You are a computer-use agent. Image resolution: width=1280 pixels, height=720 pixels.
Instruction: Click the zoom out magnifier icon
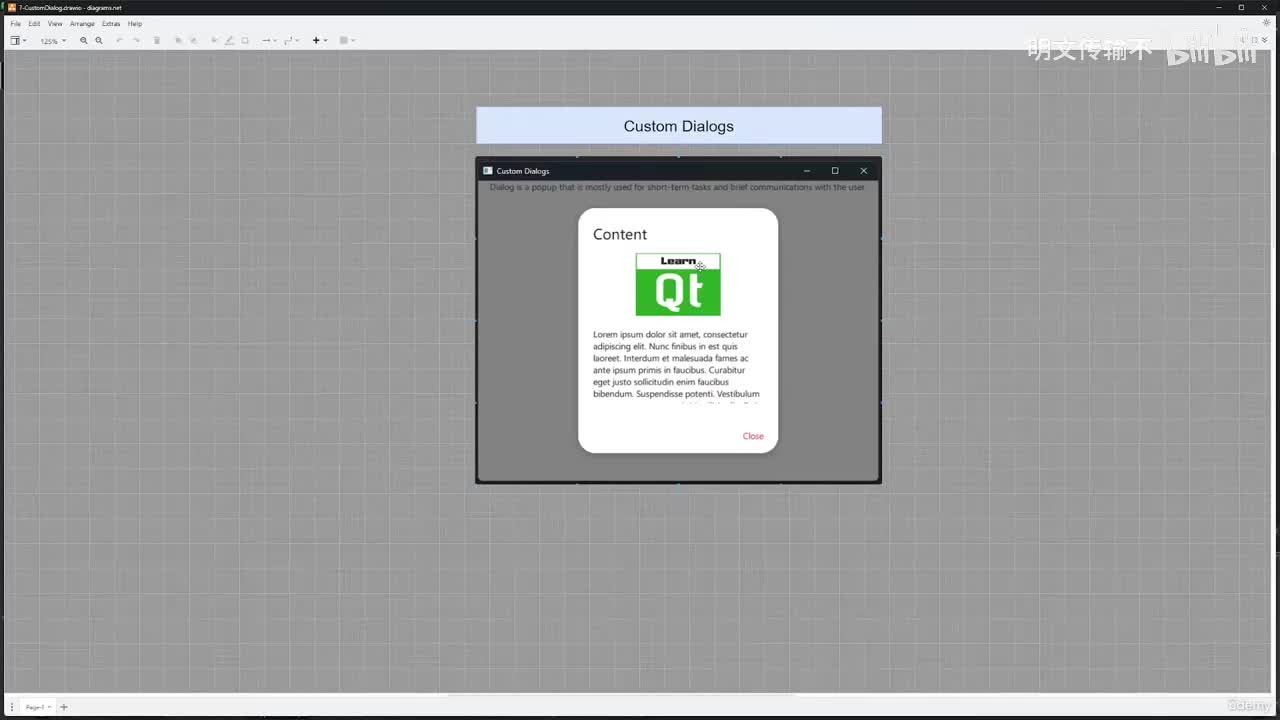point(99,41)
